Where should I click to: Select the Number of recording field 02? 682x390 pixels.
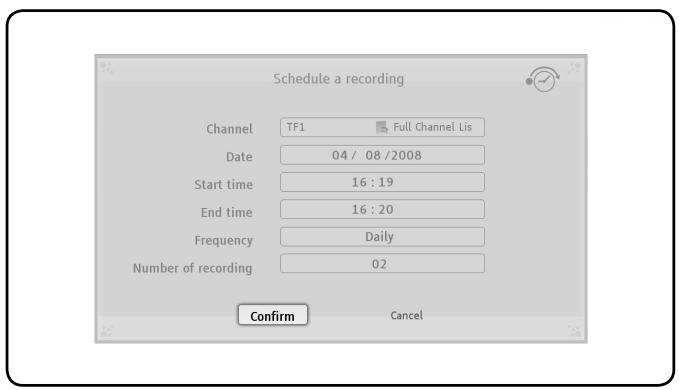pos(382,264)
